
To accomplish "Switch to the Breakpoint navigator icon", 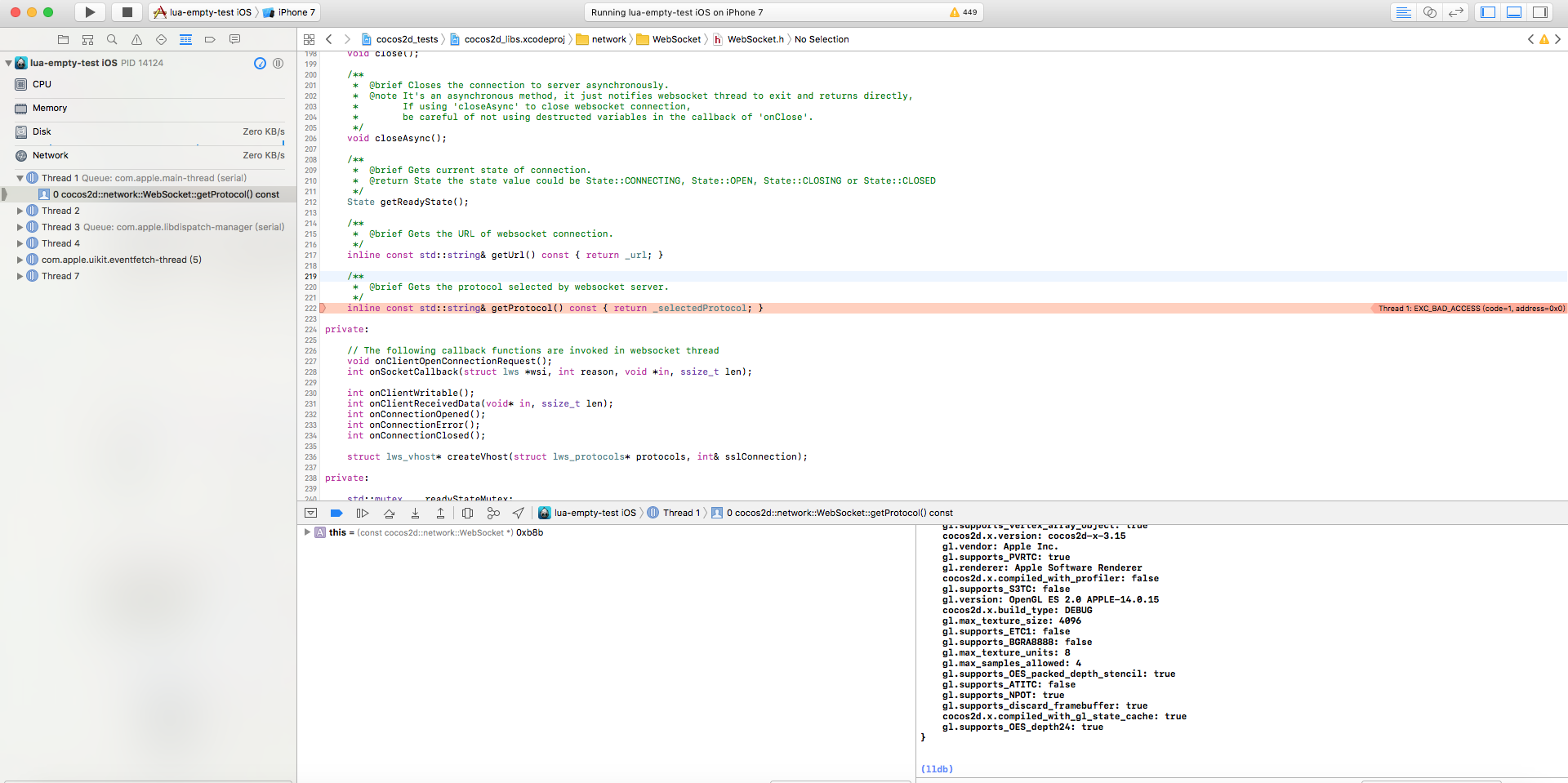I will point(210,39).
